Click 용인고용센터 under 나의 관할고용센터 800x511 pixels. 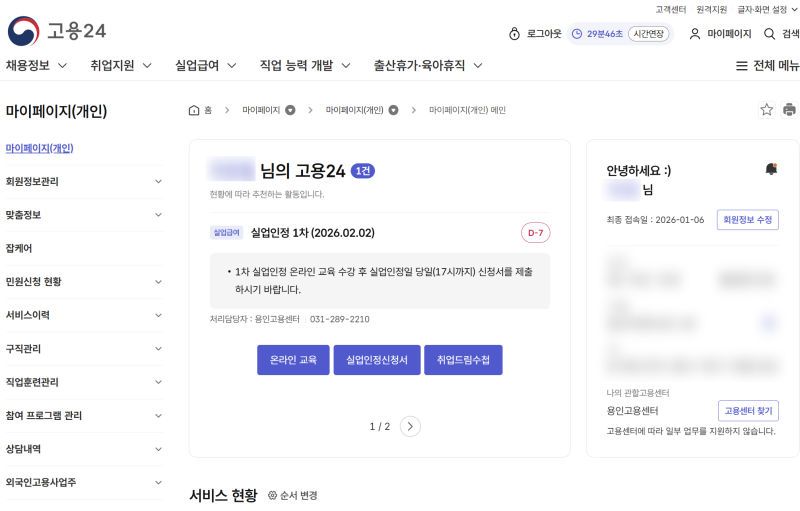click(x=632, y=411)
